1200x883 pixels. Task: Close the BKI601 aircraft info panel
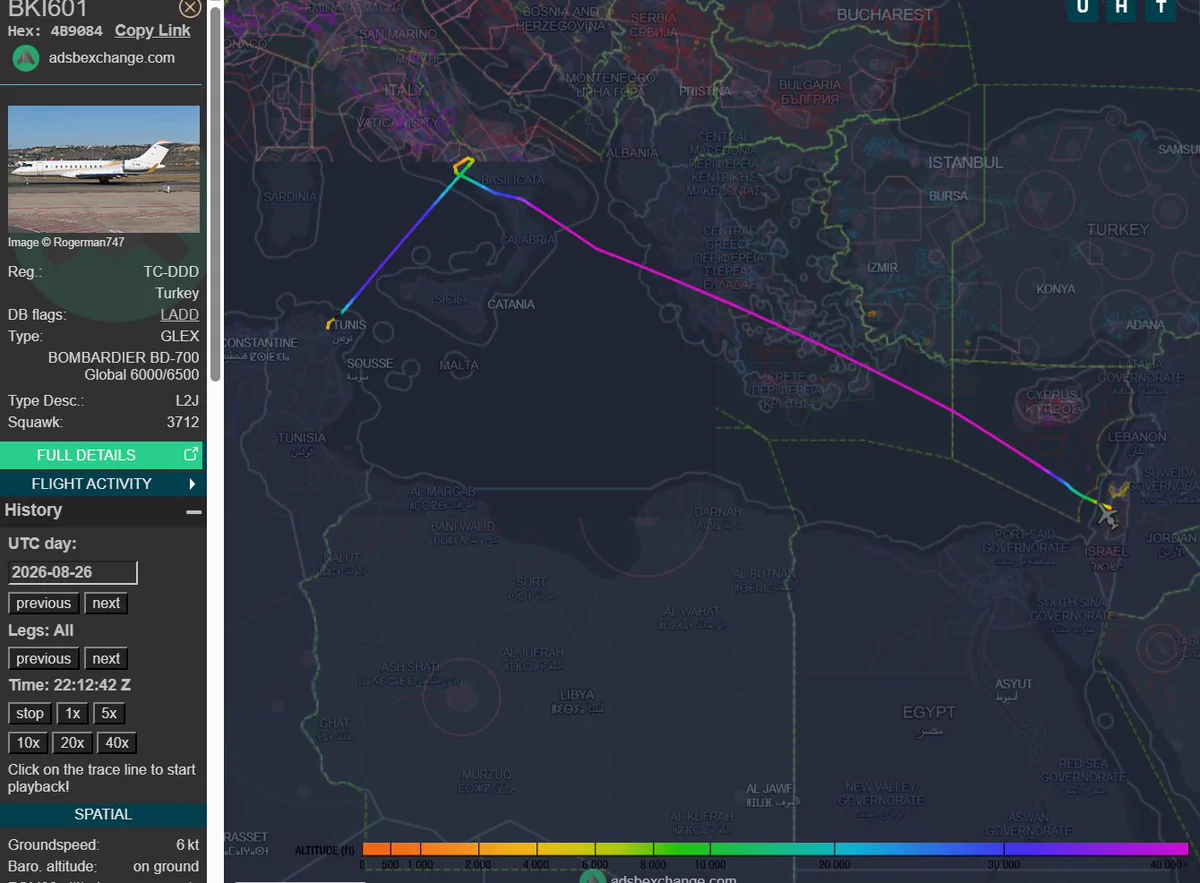click(190, 8)
